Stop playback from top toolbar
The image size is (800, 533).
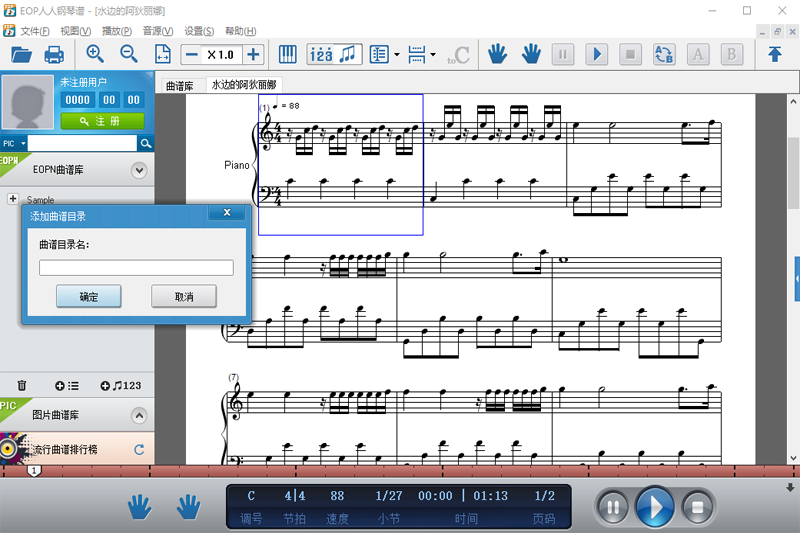631,54
